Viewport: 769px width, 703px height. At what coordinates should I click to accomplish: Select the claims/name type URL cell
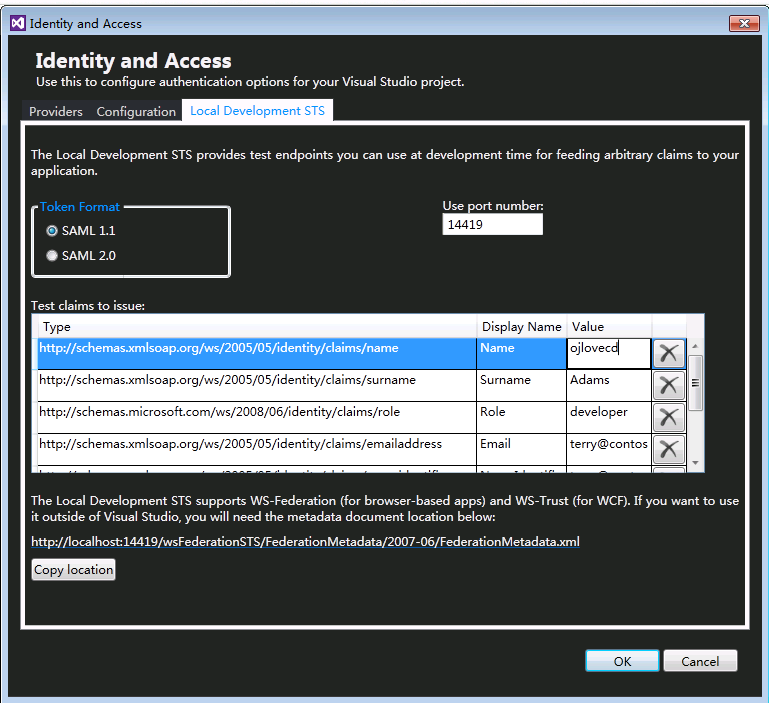coord(257,353)
